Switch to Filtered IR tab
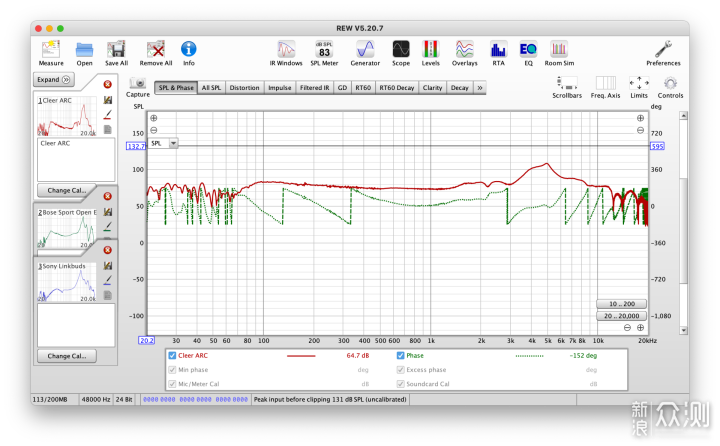720x446 pixels. tap(315, 88)
